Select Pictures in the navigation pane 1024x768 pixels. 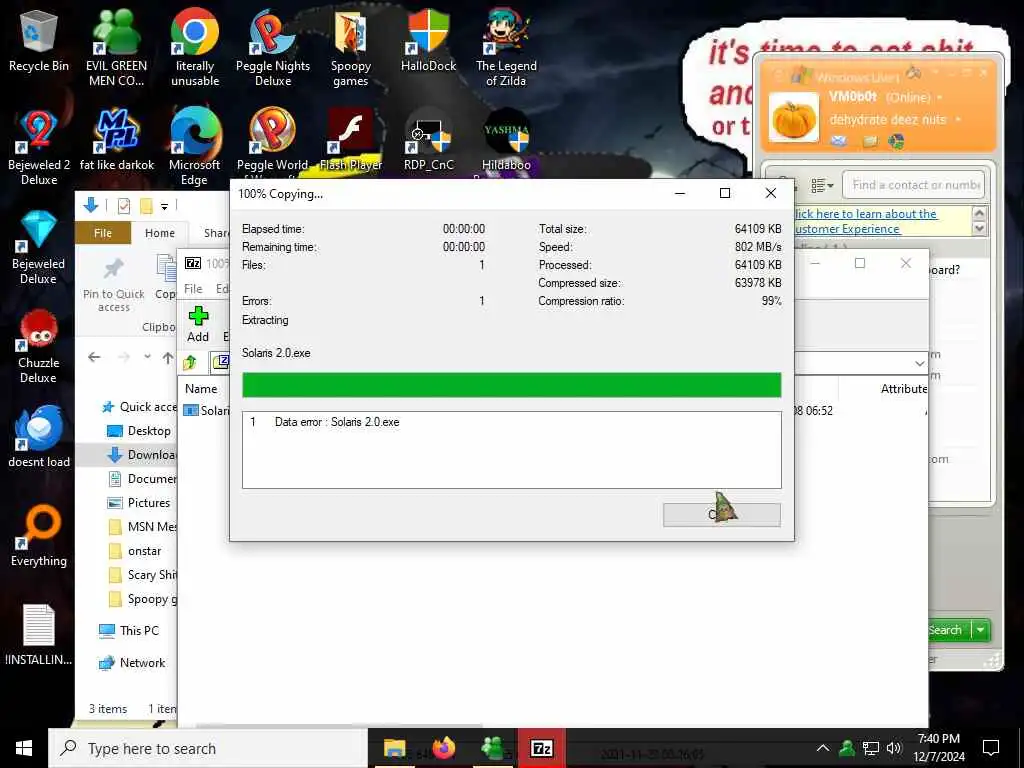138,503
